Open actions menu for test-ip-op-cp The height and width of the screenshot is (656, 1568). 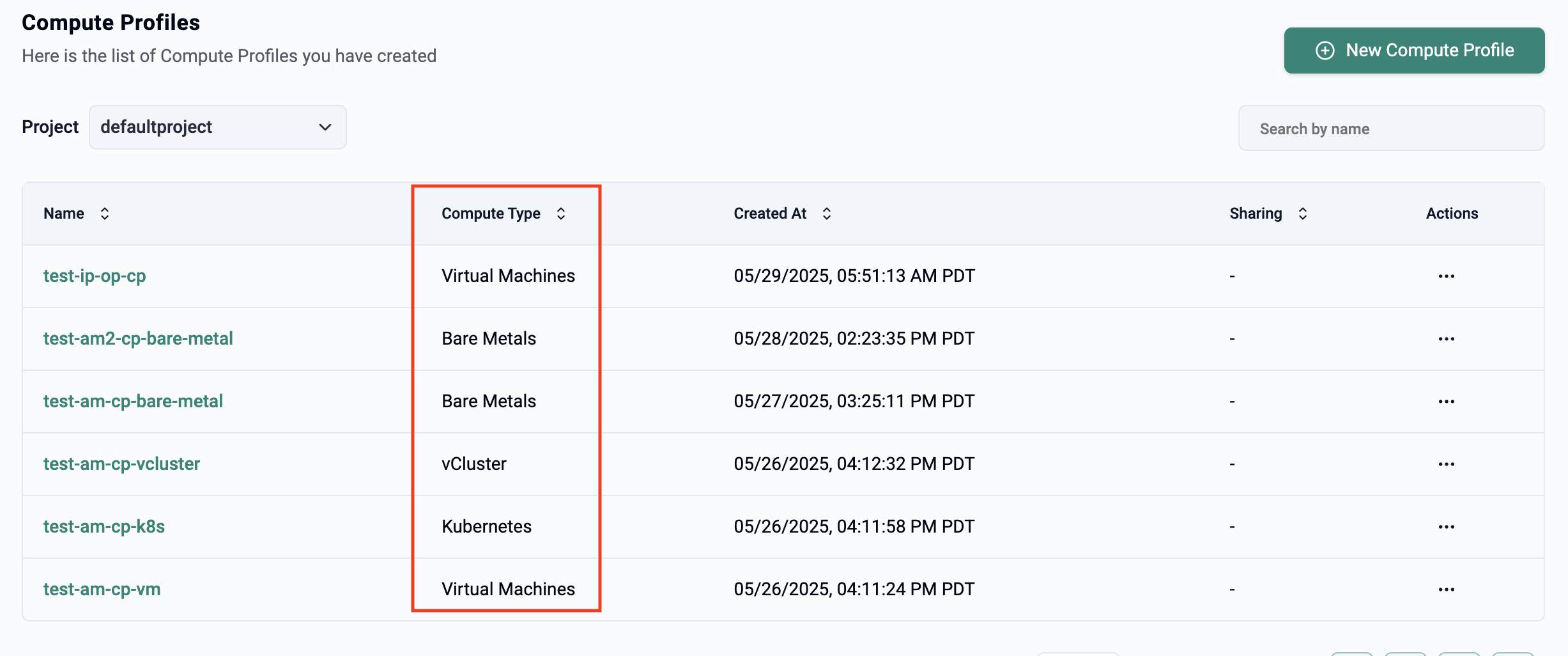[1447, 276]
